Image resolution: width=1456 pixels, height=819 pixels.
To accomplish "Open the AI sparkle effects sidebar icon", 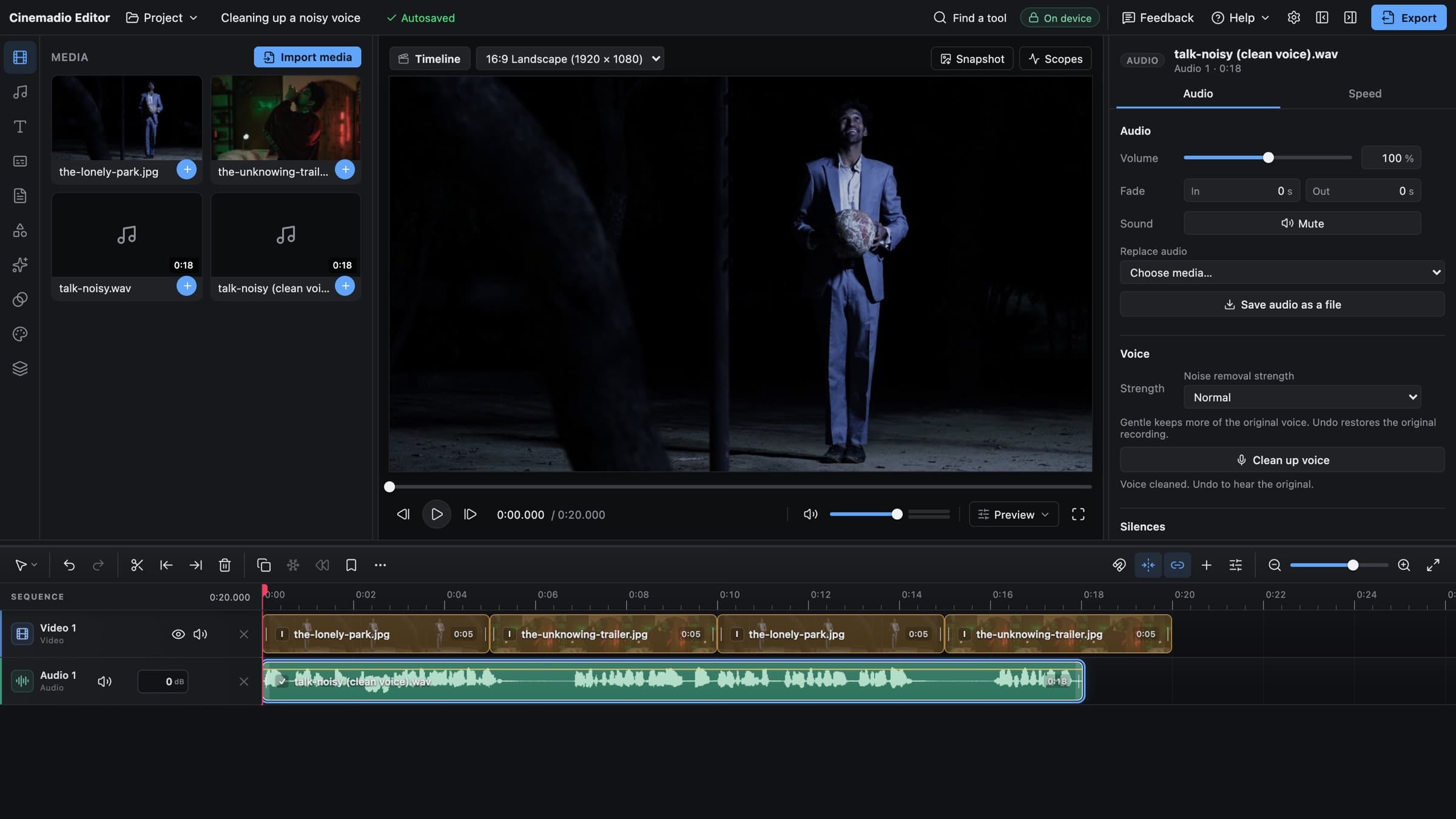I will pos(20,265).
